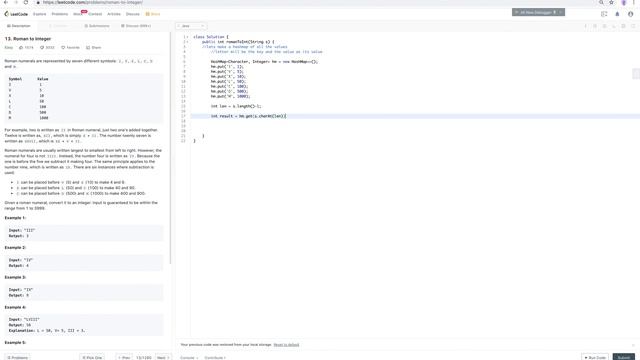This screenshot has height=360, width=640.
Task: Open the Articles nav item
Action: 114,14
